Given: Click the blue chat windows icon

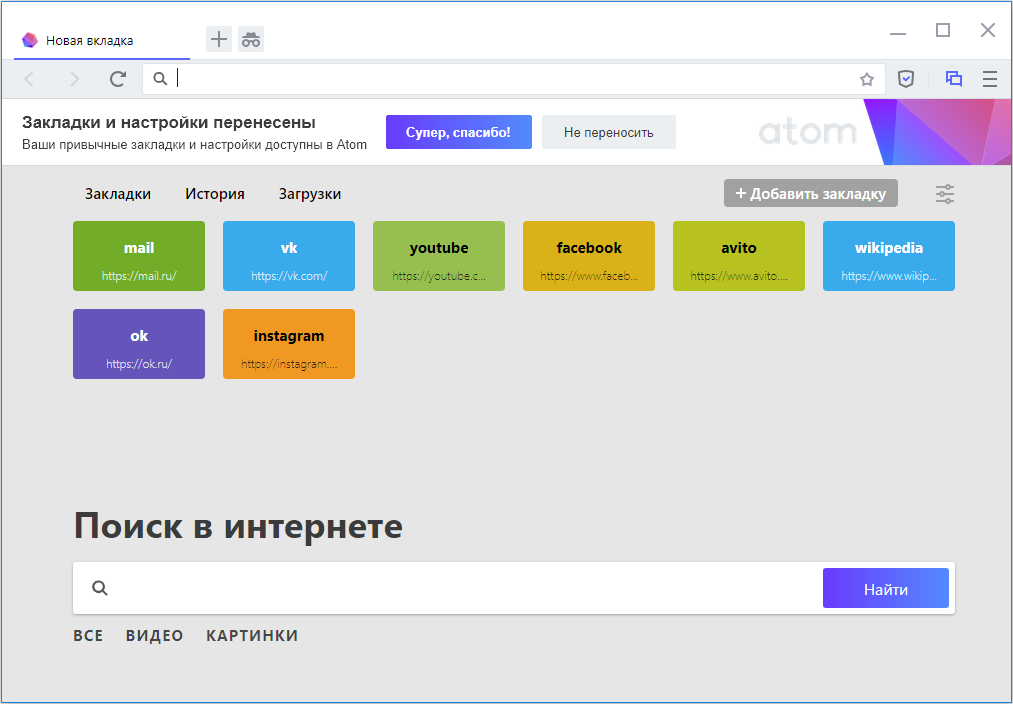Looking at the screenshot, I should [x=954, y=79].
